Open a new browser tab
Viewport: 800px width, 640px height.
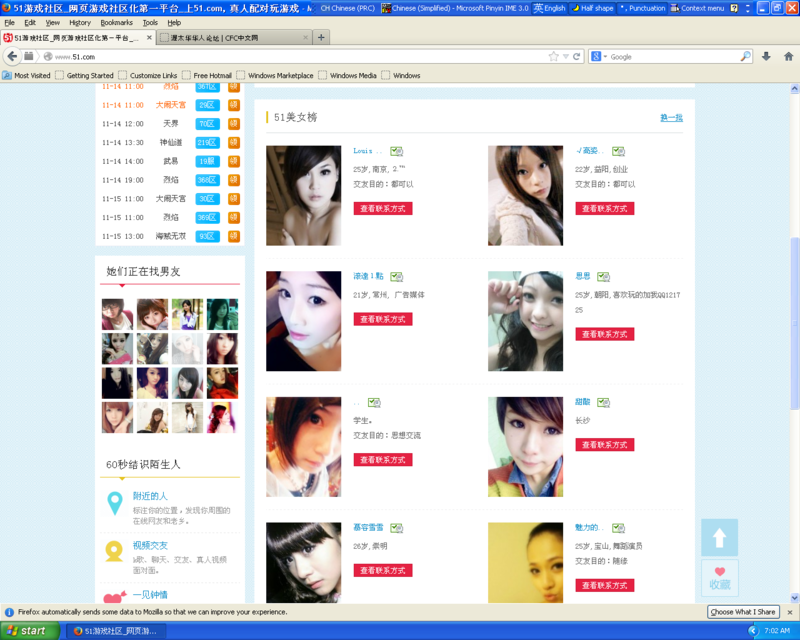321,37
